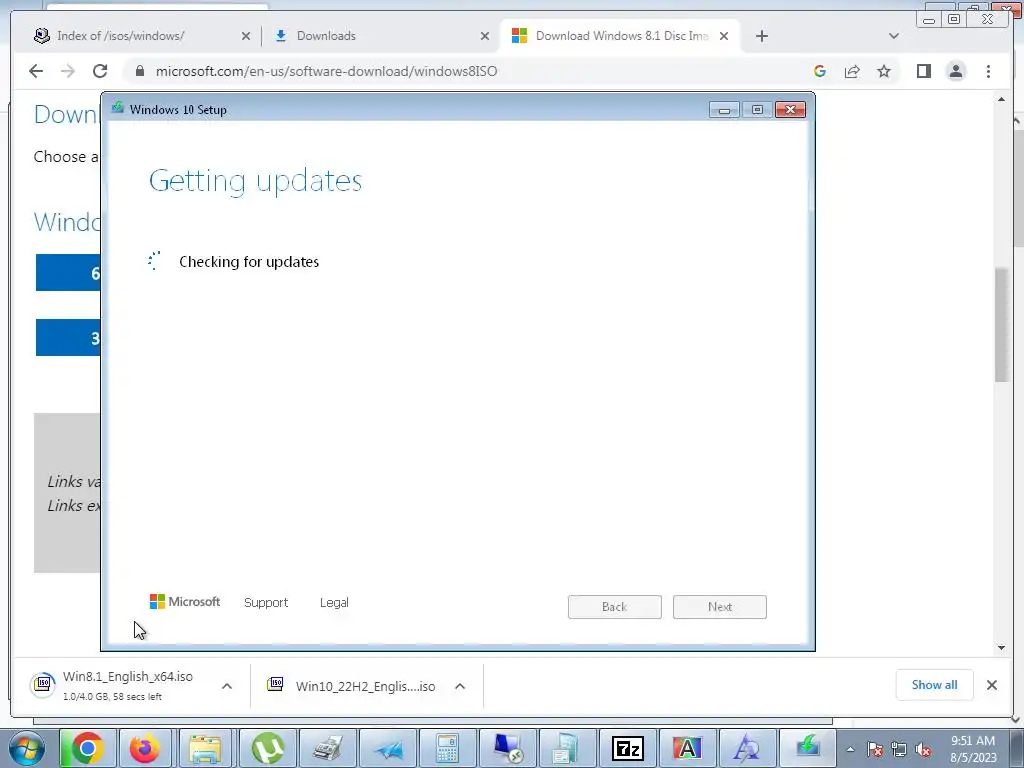Open Chrome side panel icon
Viewport: 1024px width, 768px height.
click(x=923, y=71)
